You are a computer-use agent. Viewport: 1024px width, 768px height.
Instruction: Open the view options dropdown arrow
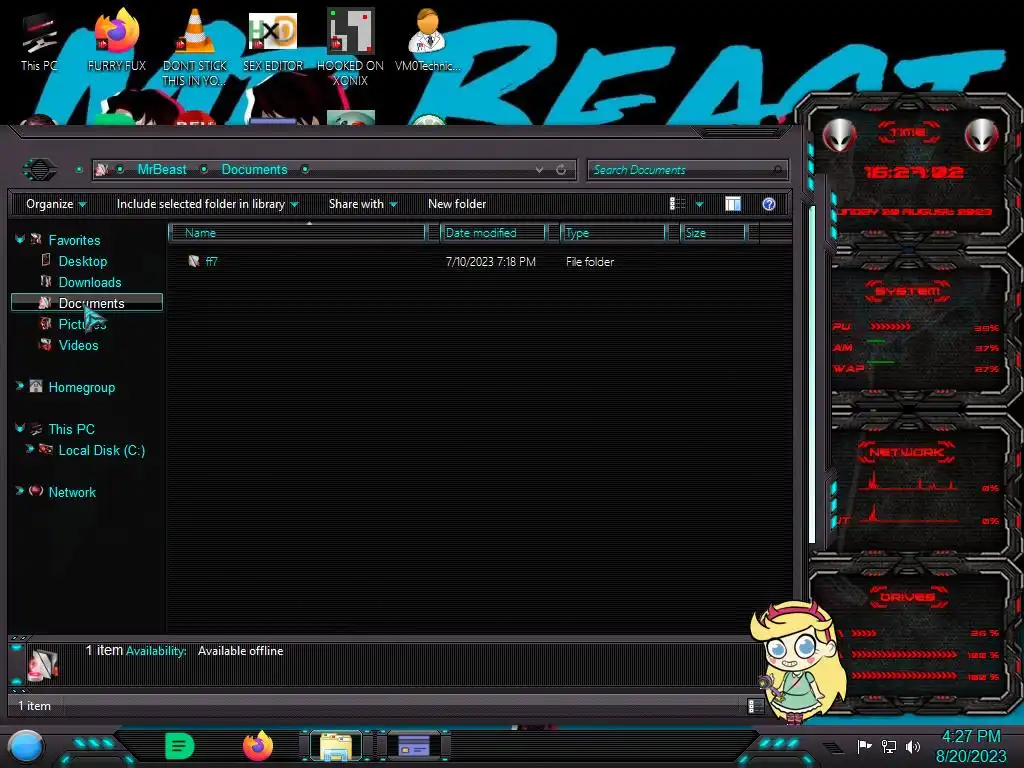(699, 204)
